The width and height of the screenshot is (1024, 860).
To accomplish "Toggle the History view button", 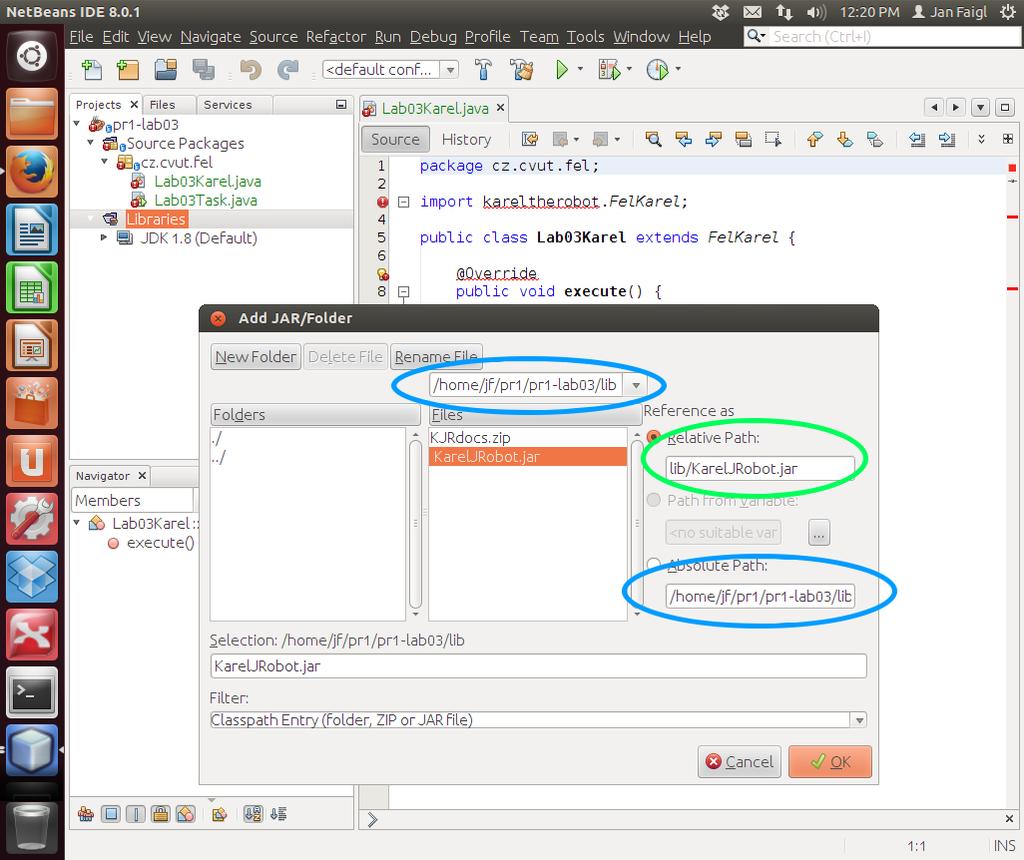I will pos(466,139).
